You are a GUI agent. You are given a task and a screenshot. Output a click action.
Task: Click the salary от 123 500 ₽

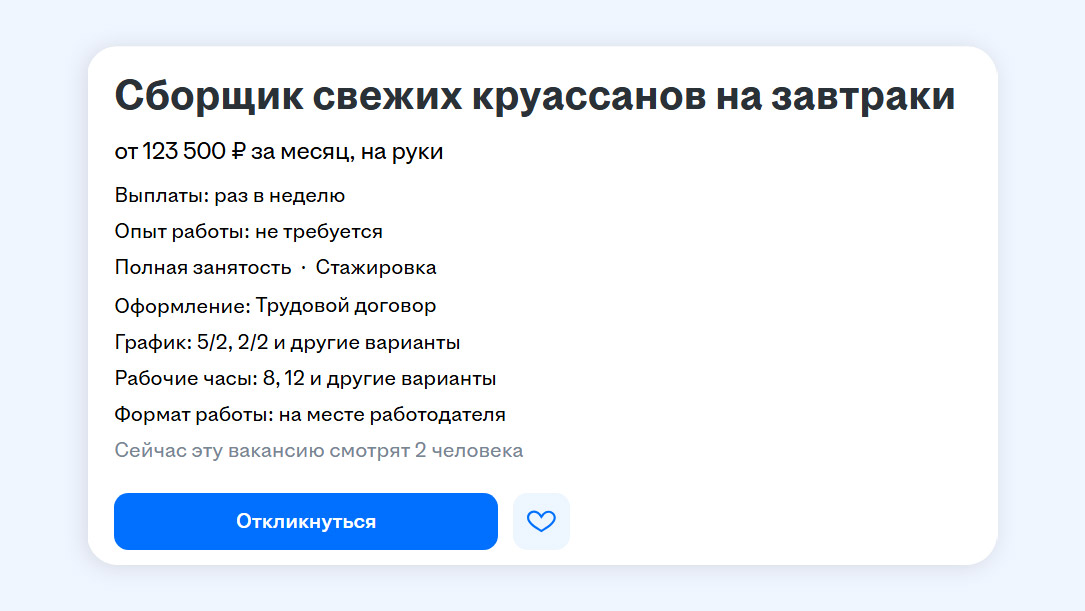click(x=180, y=152)
